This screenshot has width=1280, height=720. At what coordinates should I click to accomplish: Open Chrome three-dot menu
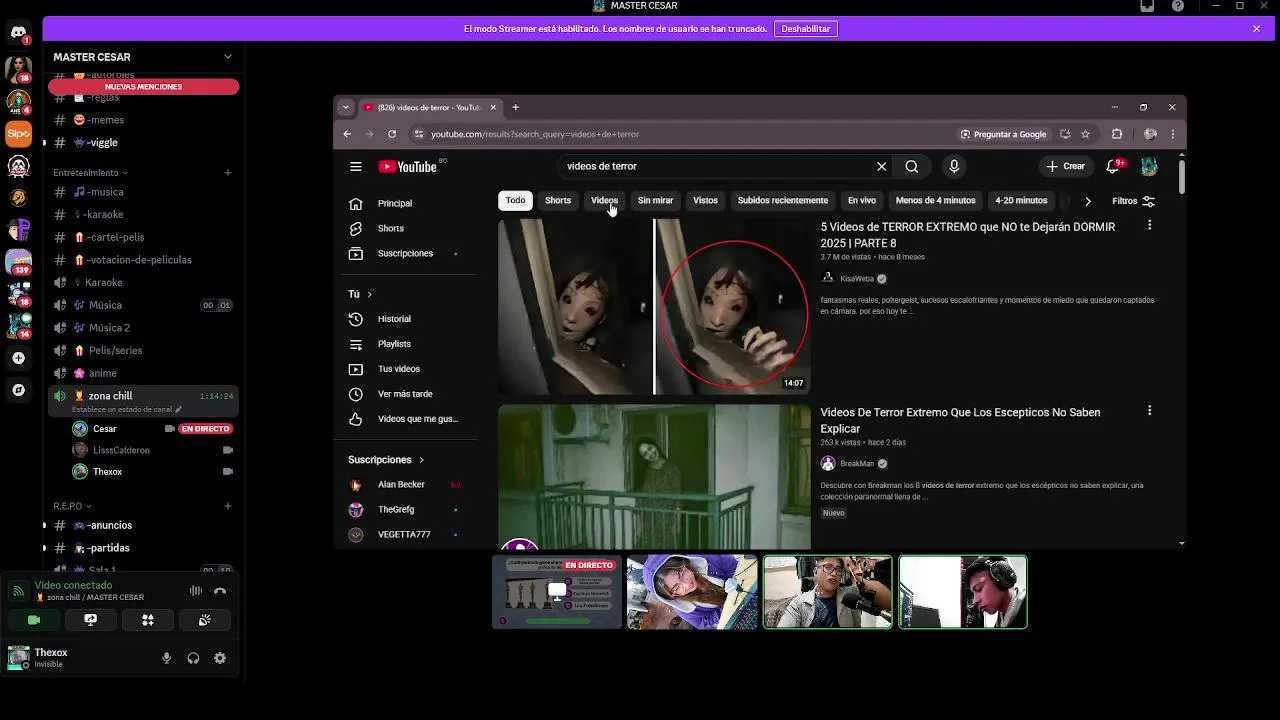click(1172, 134)
